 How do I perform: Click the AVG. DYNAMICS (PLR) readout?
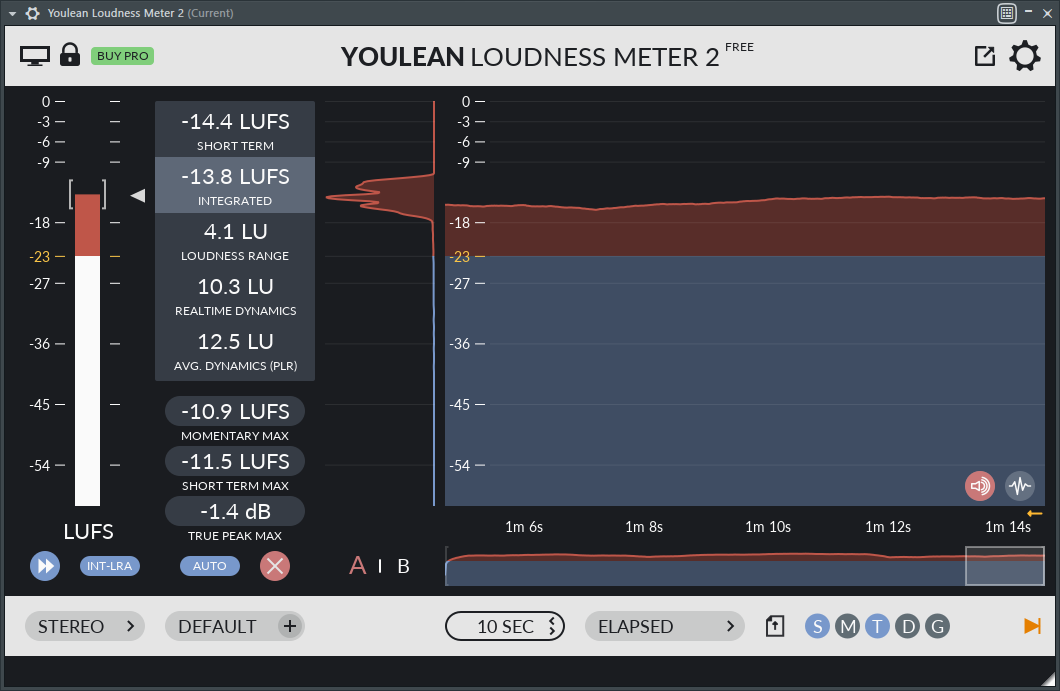pyautogui.click(x=235, y=351)
